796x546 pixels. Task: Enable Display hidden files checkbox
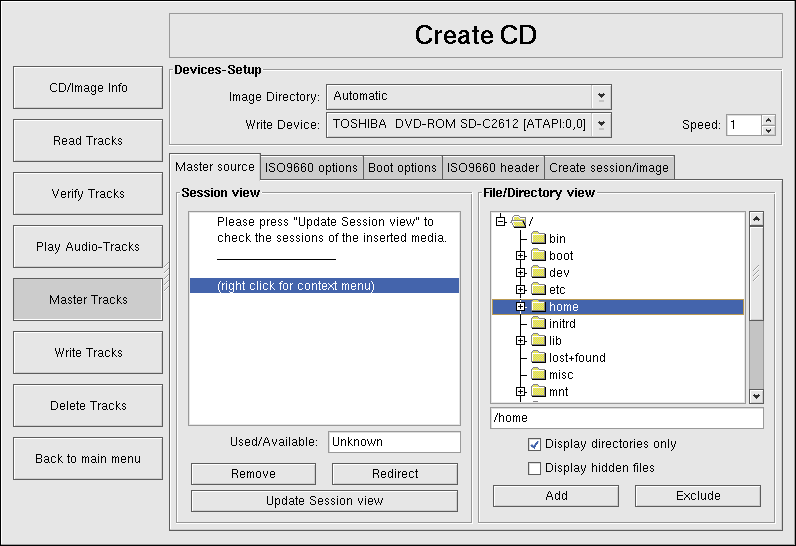coord(534,467)
